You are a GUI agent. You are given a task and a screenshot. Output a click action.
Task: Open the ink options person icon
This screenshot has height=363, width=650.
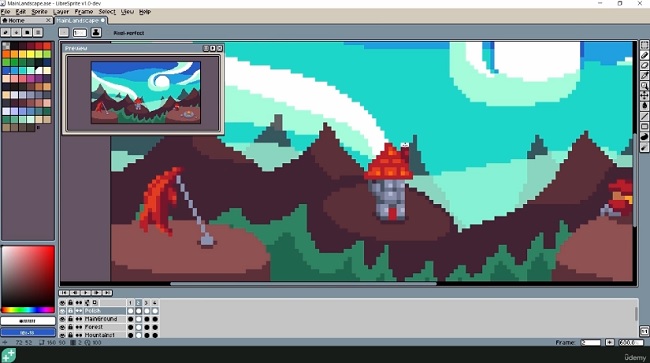(96, 32)
